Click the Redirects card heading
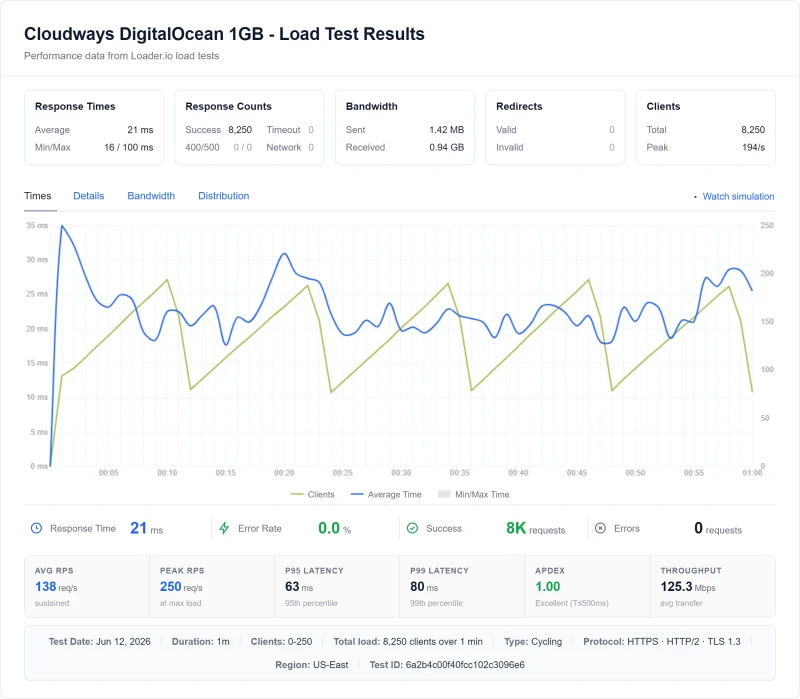 pos(519,106)
